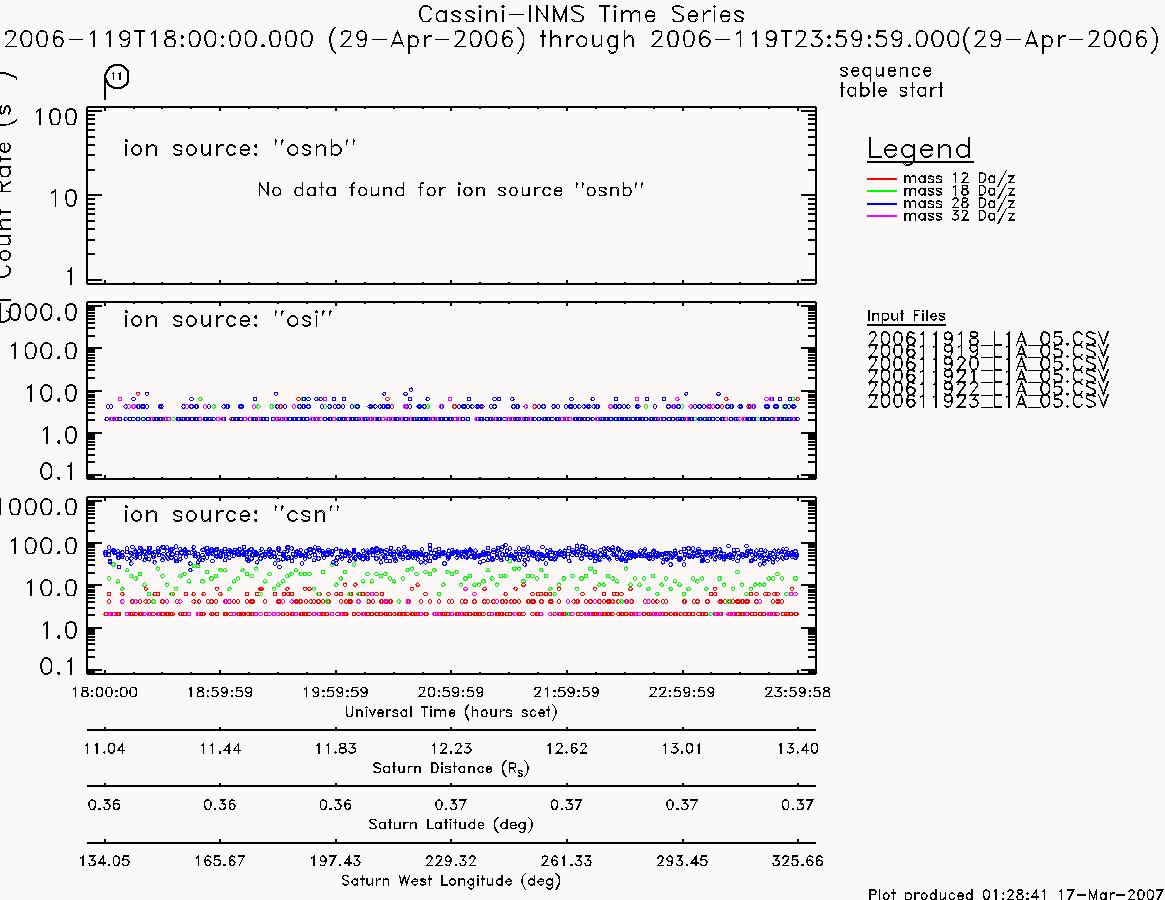Click the Saturn Distance axis title

(x=450, y=768)
